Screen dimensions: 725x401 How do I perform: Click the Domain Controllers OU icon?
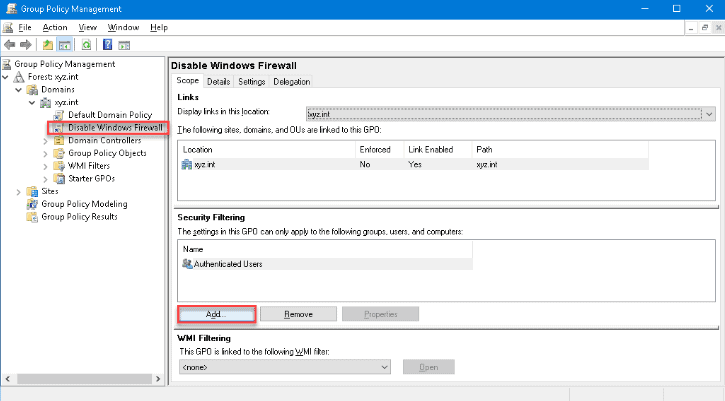pos(59,140)
